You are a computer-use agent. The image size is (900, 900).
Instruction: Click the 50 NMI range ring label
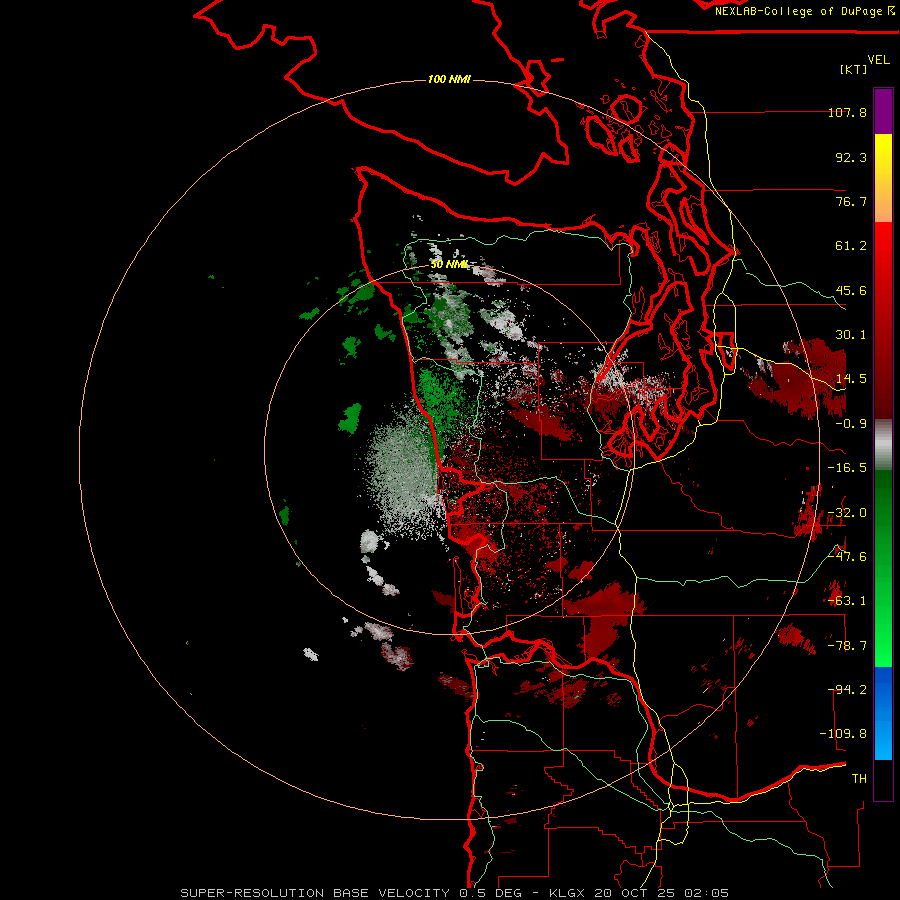point(449,264)
